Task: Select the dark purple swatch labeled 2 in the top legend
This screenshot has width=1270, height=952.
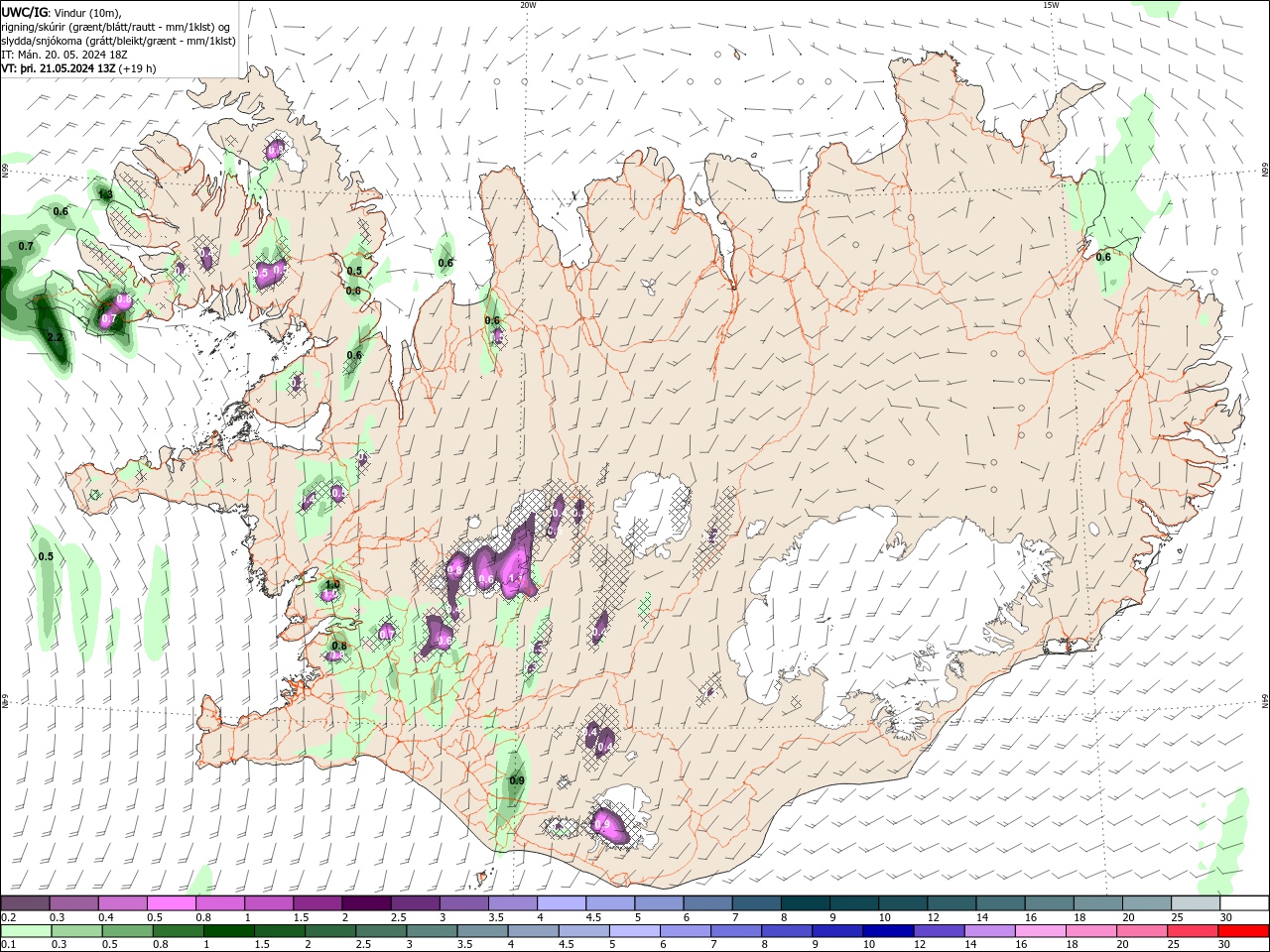Action: [x=365, y=903]
